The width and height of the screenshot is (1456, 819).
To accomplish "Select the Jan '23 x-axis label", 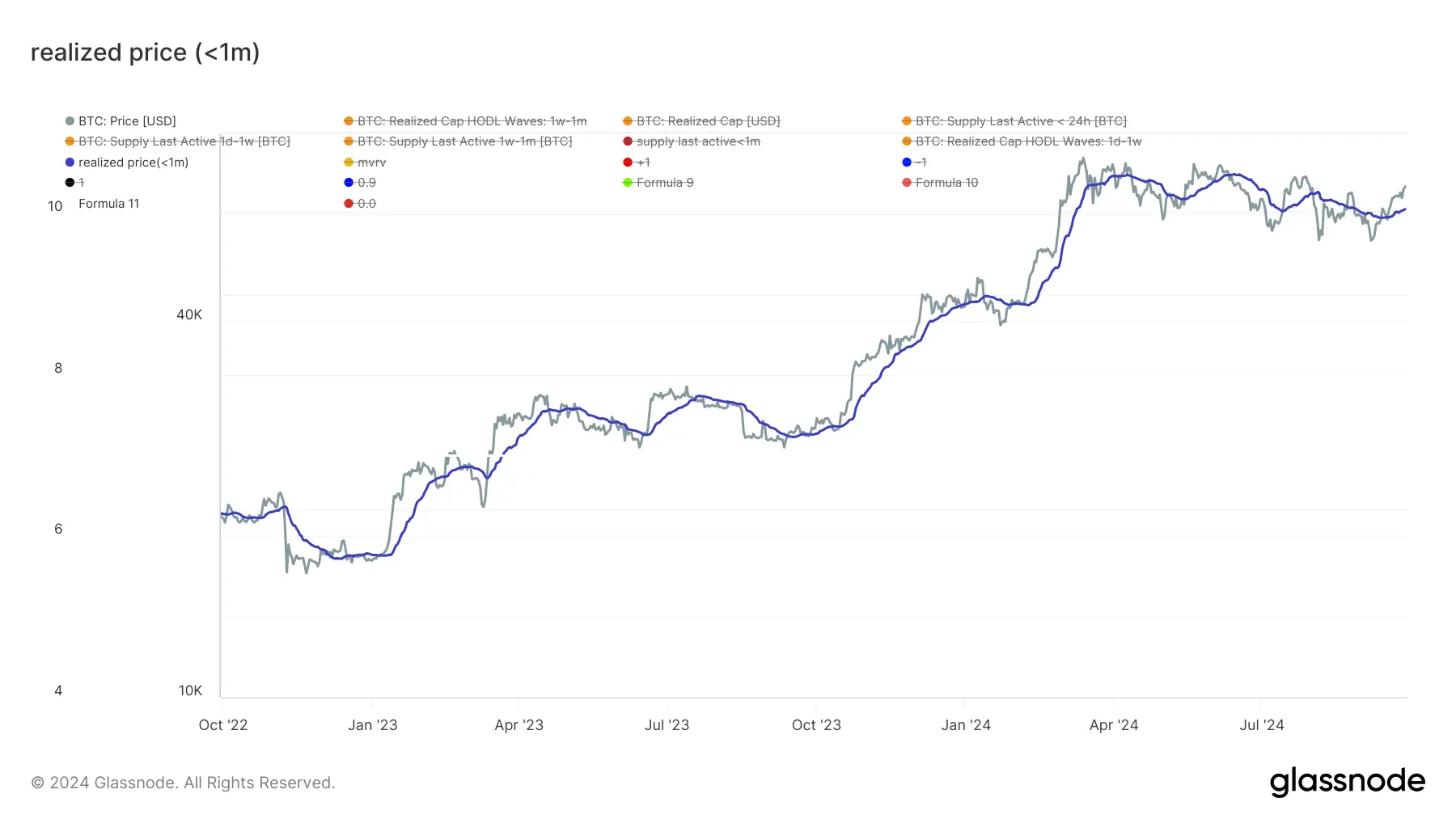I will click(x=372, y=725).
